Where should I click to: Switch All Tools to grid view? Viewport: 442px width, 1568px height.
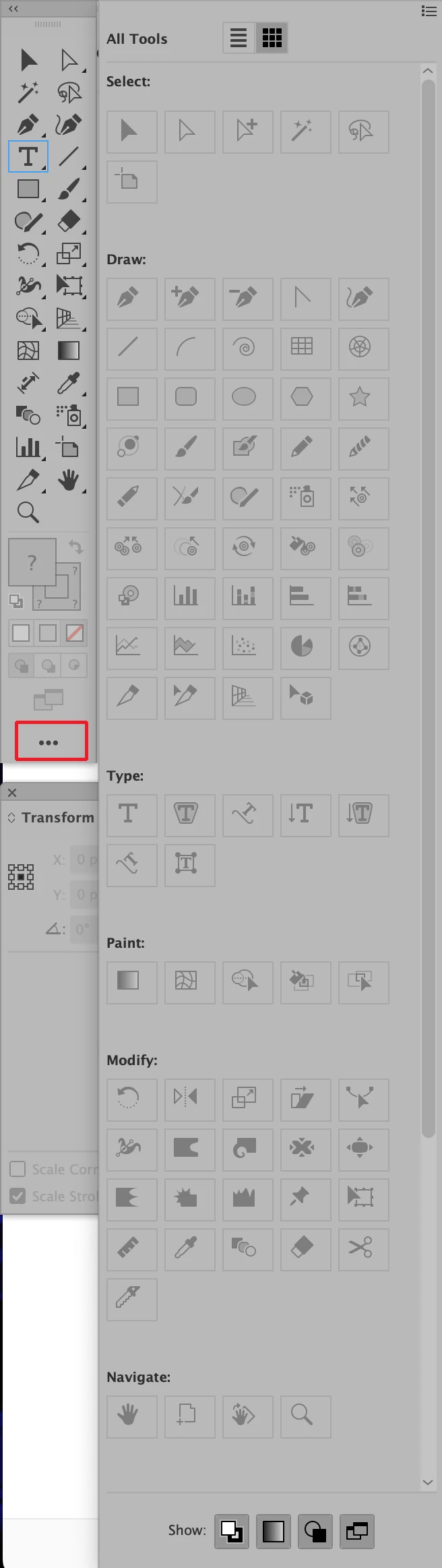pyautogui.click(x=272, y=38)
